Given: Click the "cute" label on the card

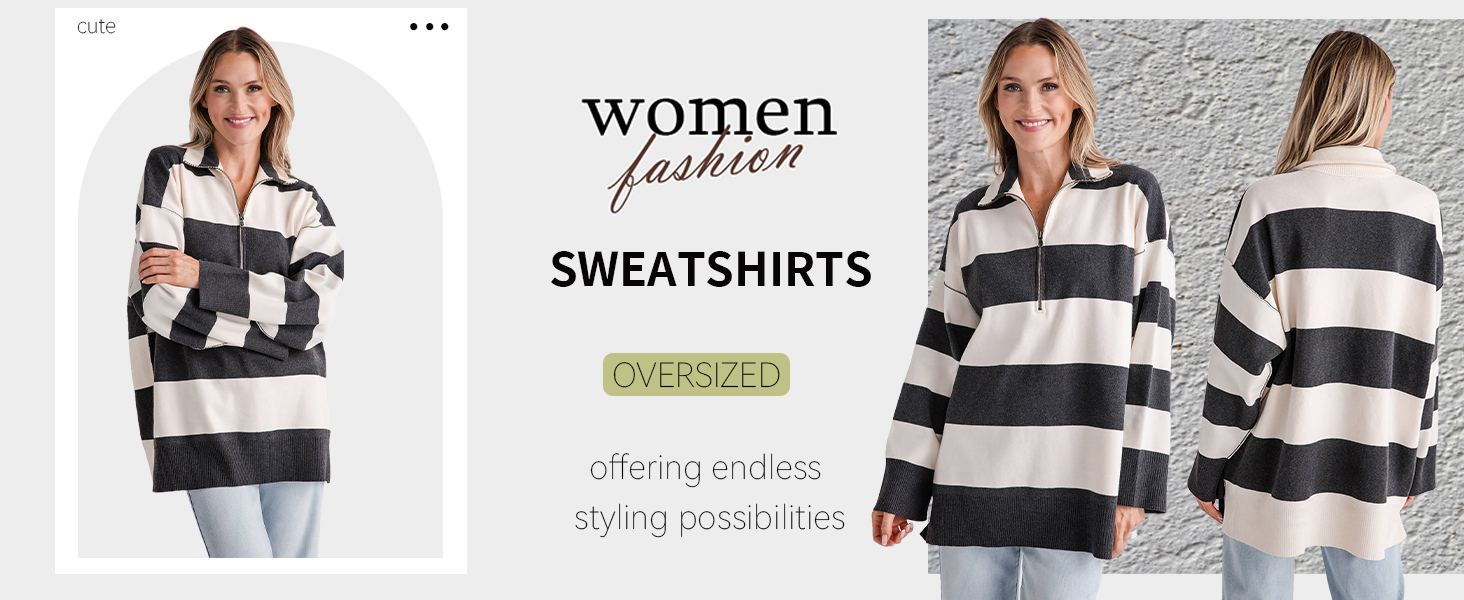Looking at the screenshot, I should tap(96, 27).
